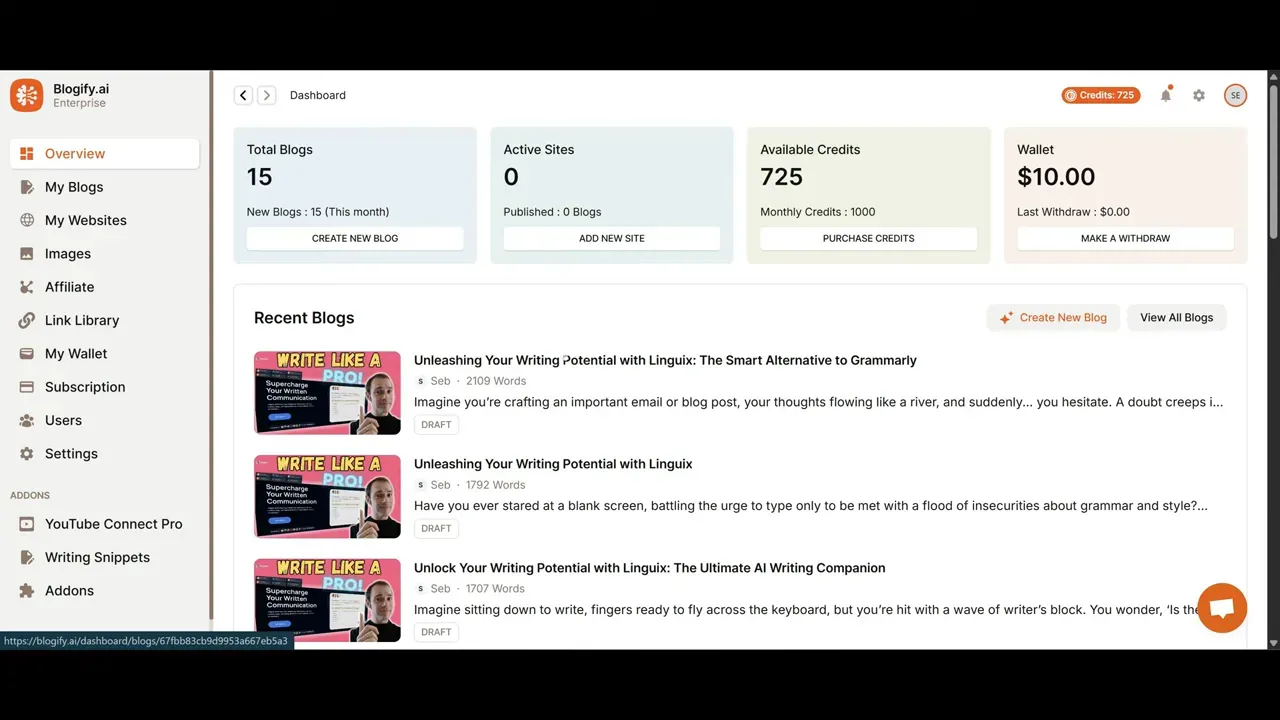Open the Images section icon
The width and height of the screenshot is (1280, 720).
click(27, 253)
